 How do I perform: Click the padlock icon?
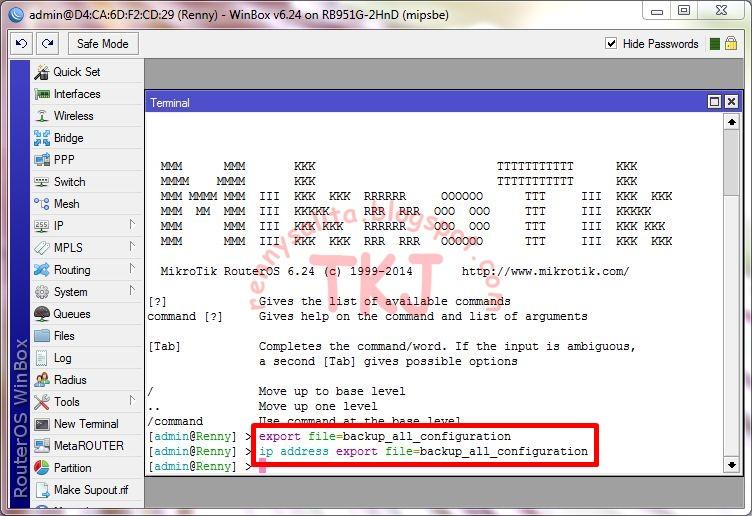(731, 43)
